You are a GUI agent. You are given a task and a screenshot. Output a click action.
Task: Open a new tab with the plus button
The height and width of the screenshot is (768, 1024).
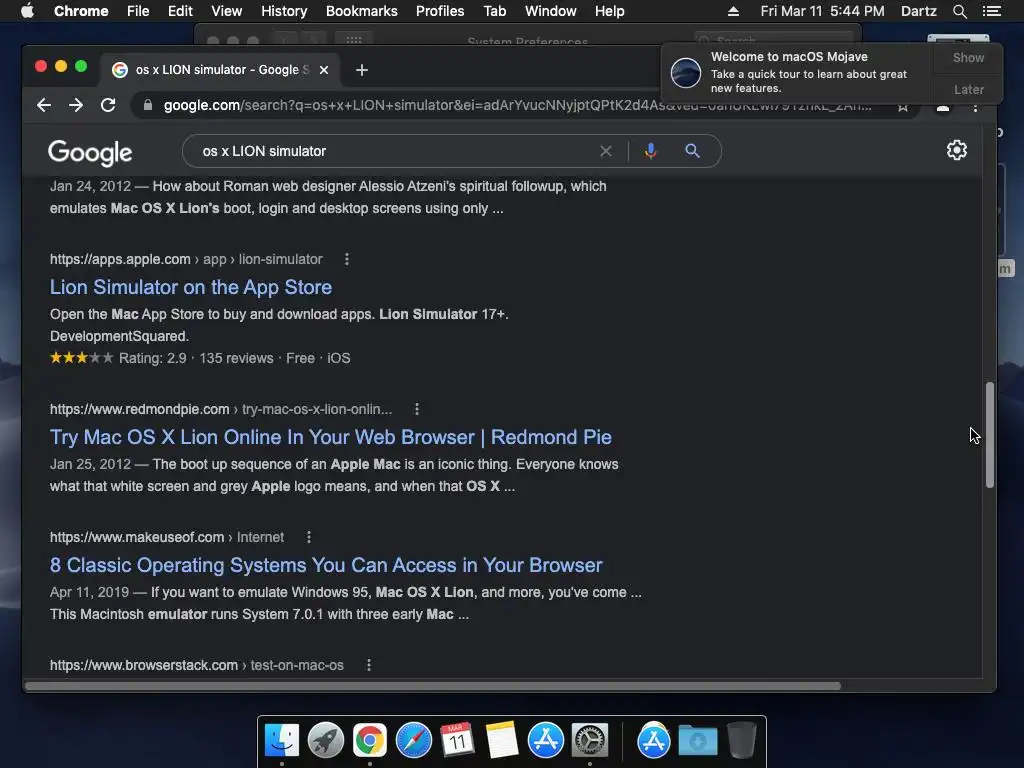pyautogui.click(x=362, y=70)
